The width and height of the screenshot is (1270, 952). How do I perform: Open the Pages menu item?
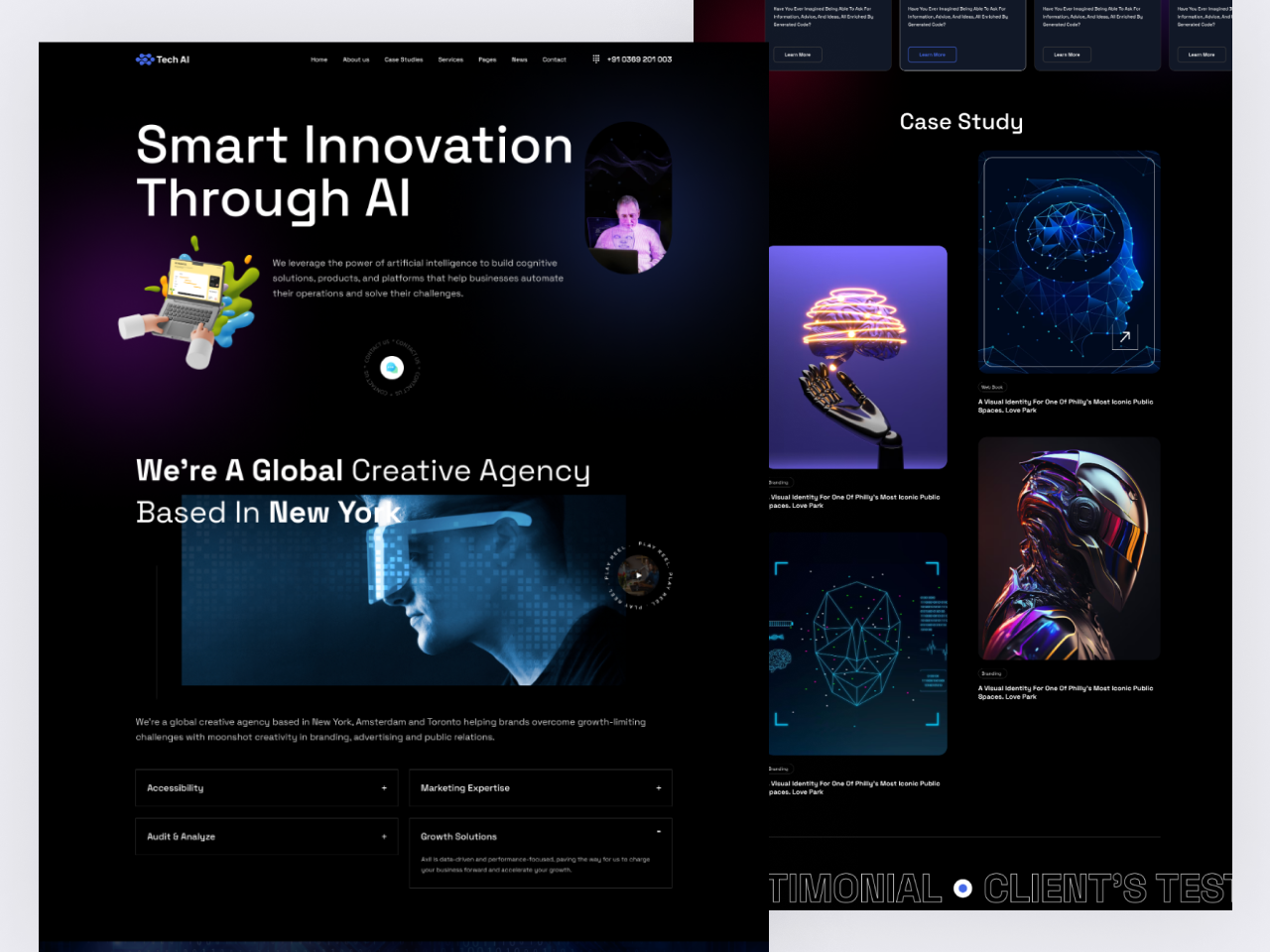(487, 59)
